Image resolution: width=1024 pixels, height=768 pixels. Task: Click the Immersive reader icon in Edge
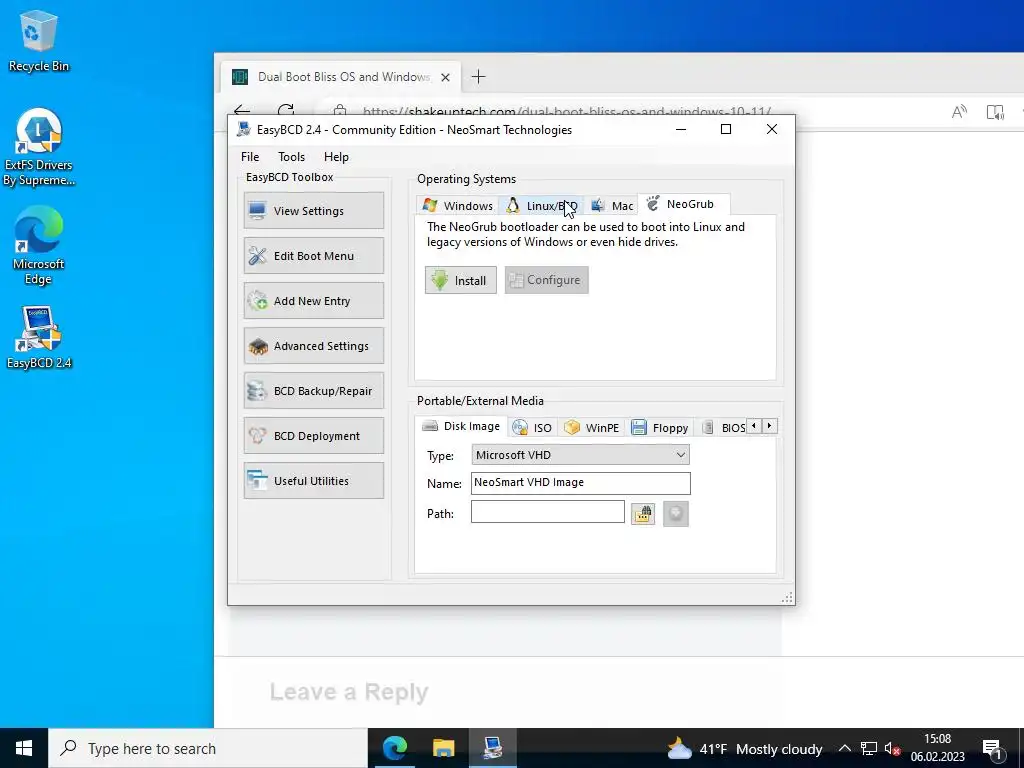pos(995,112)
